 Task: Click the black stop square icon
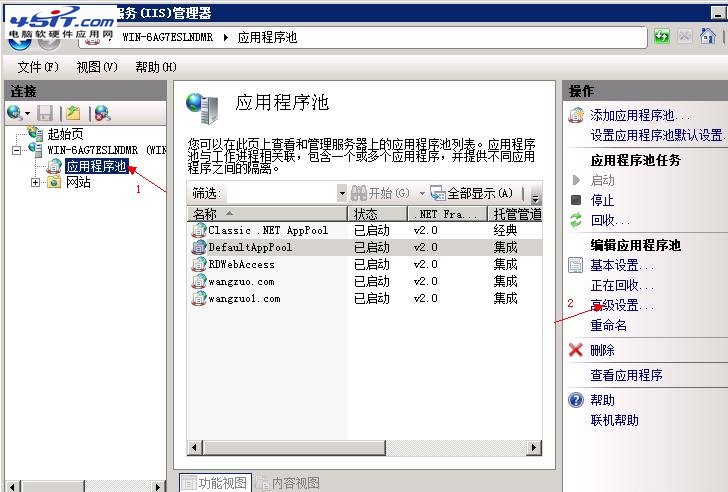click(576, 200)
